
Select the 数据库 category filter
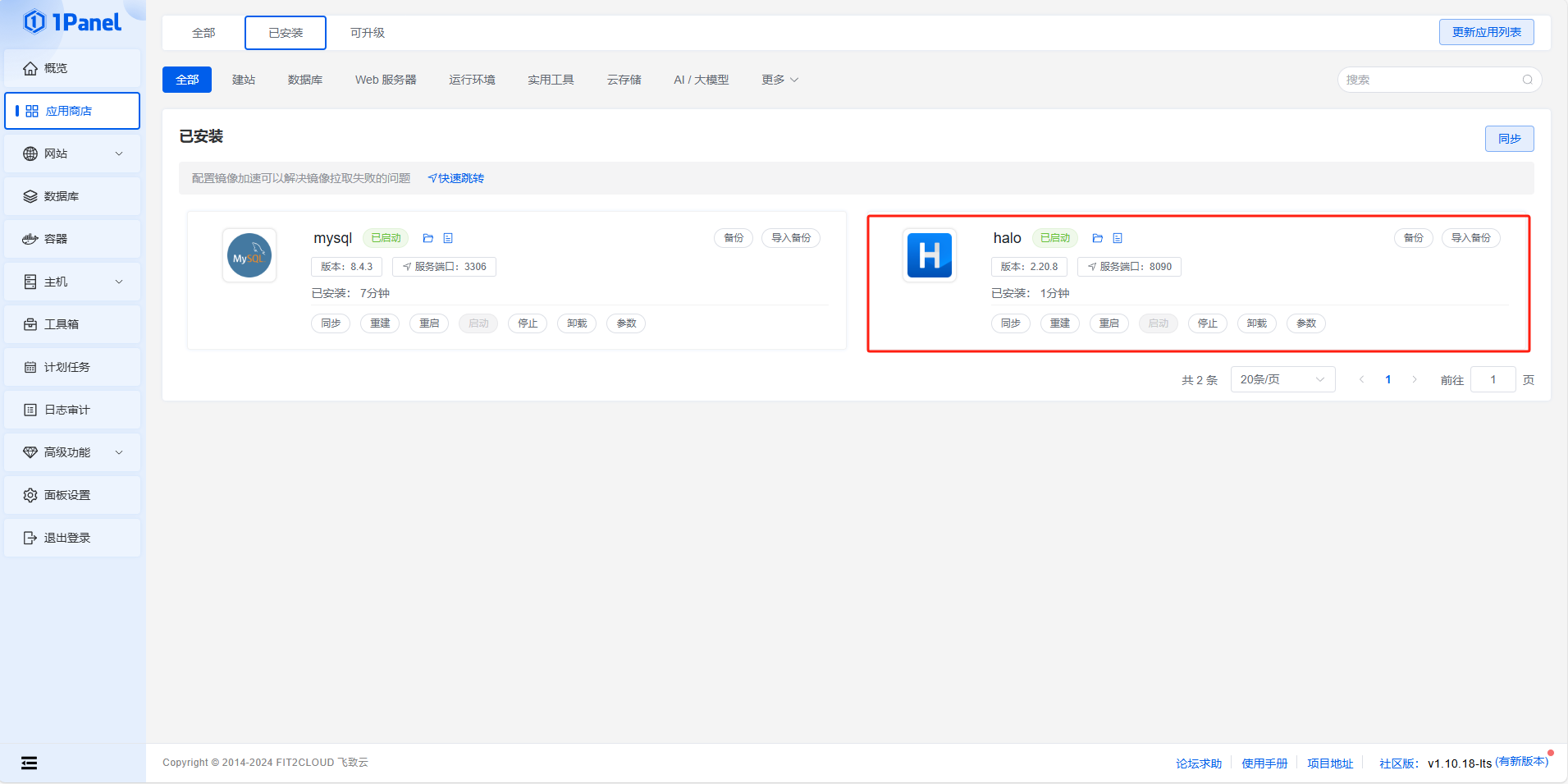click(305, 80)
